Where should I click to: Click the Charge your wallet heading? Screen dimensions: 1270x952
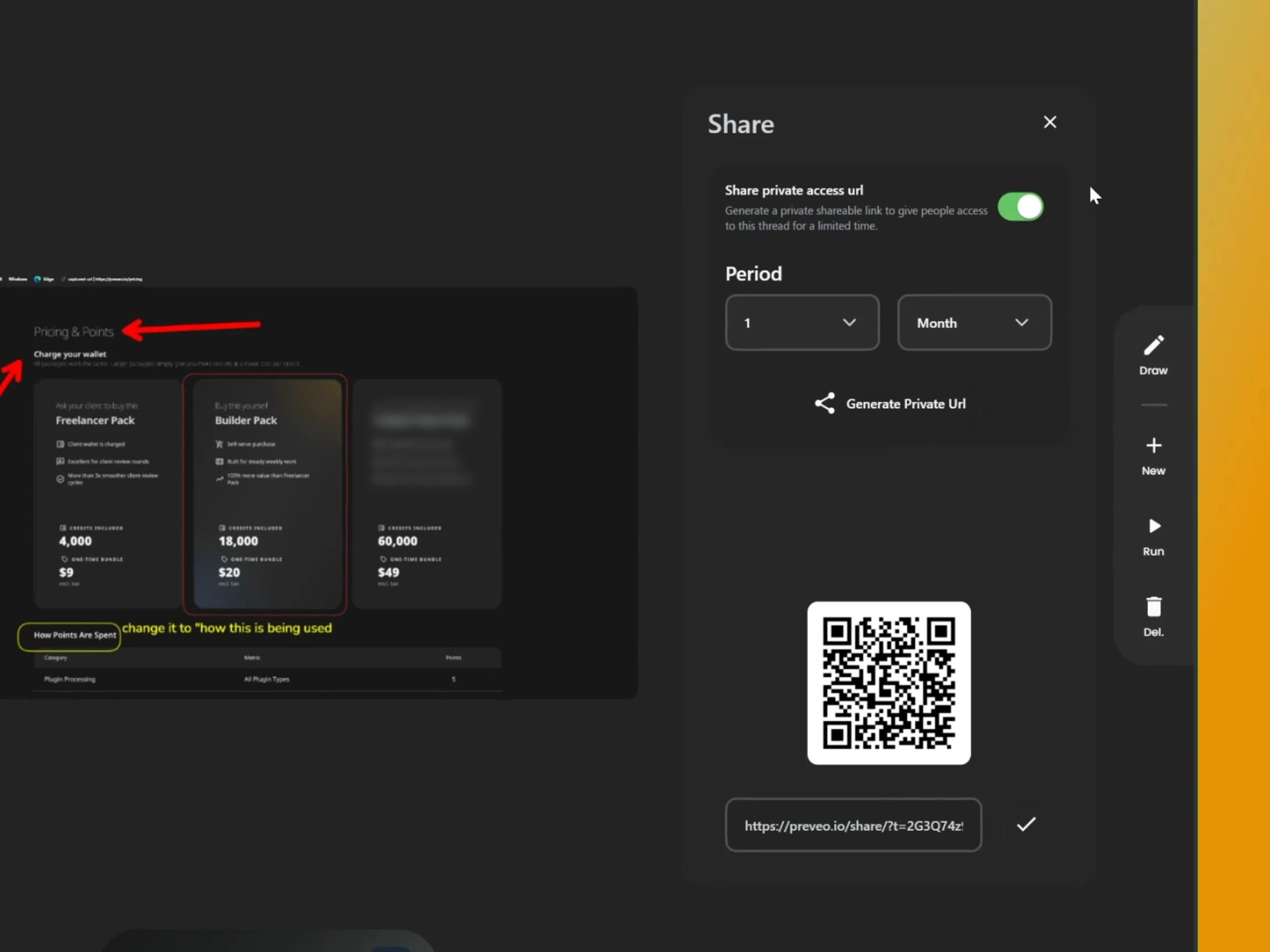click(x=70, y=354)
